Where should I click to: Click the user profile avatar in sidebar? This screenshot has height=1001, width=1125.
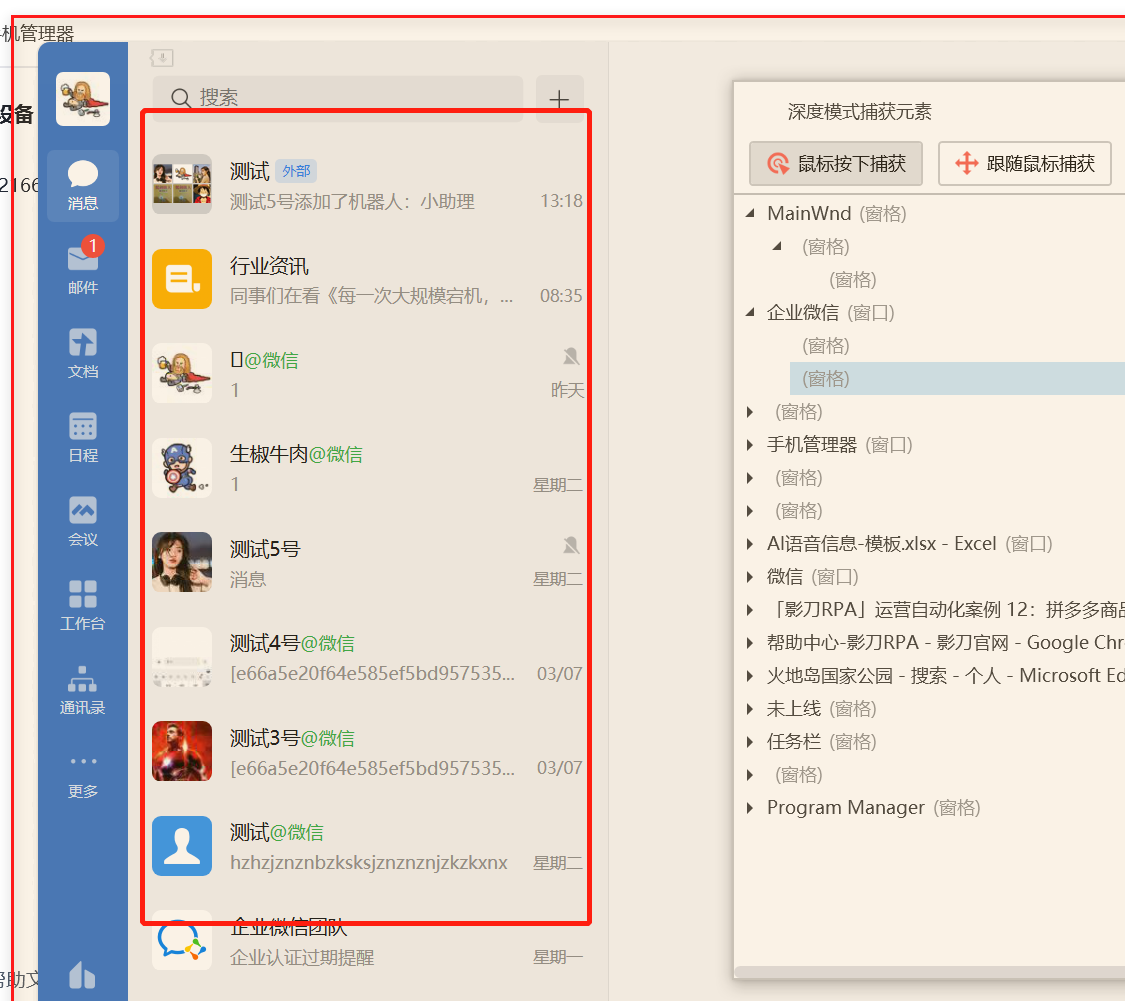click(83, 99)
